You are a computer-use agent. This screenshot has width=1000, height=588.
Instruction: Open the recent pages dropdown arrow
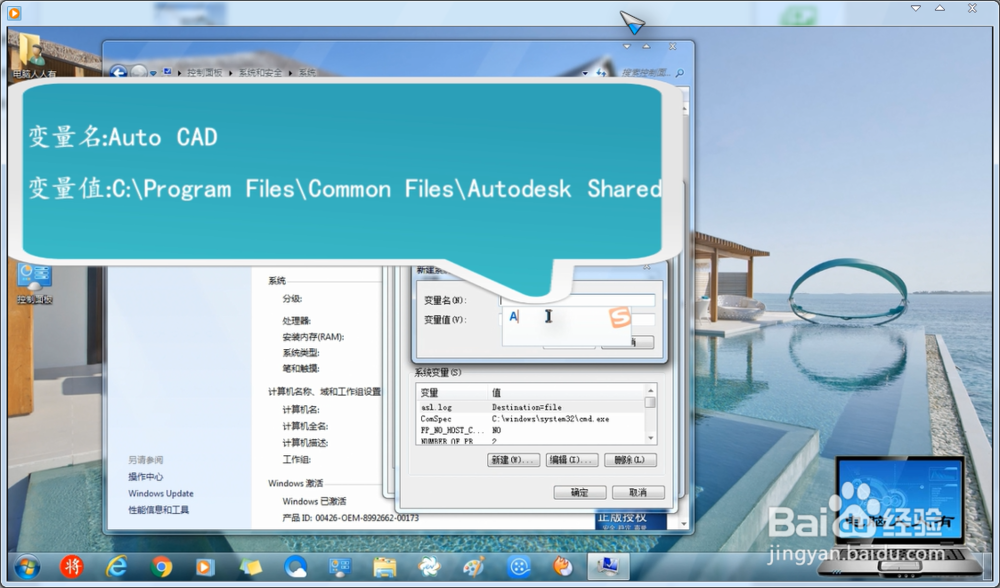153,73
